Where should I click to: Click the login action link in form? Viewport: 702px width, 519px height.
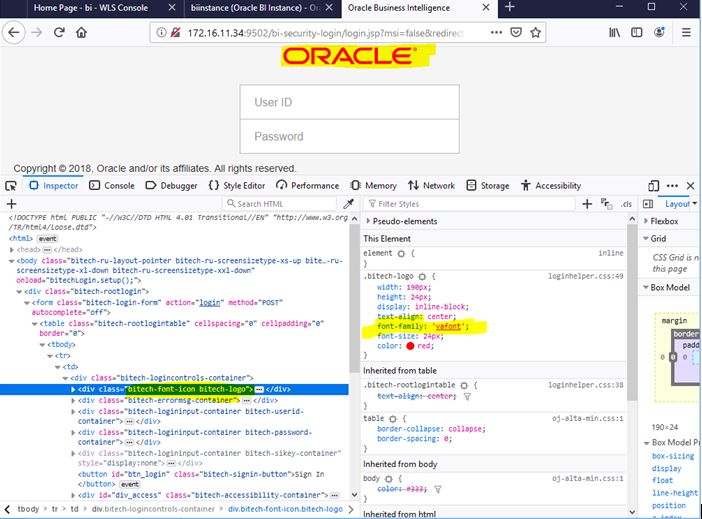click(210, 303)
